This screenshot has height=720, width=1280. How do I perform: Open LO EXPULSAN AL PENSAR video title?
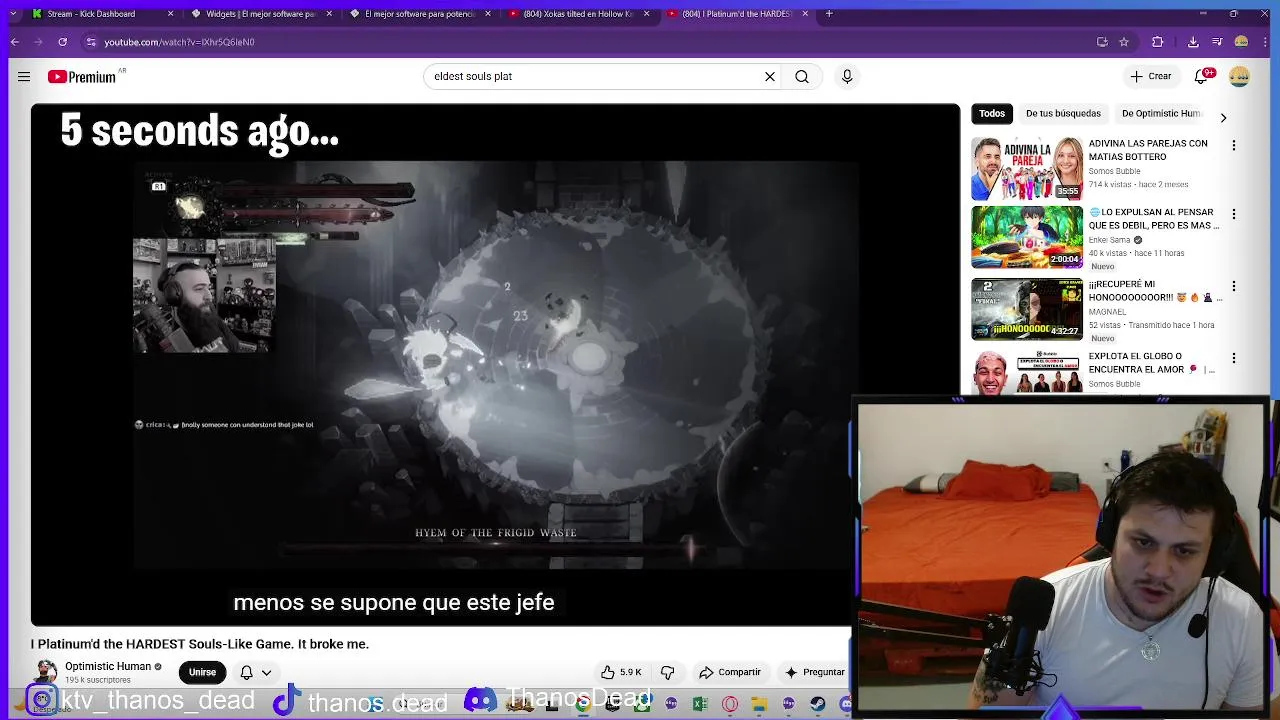(x=1153, y=218)
